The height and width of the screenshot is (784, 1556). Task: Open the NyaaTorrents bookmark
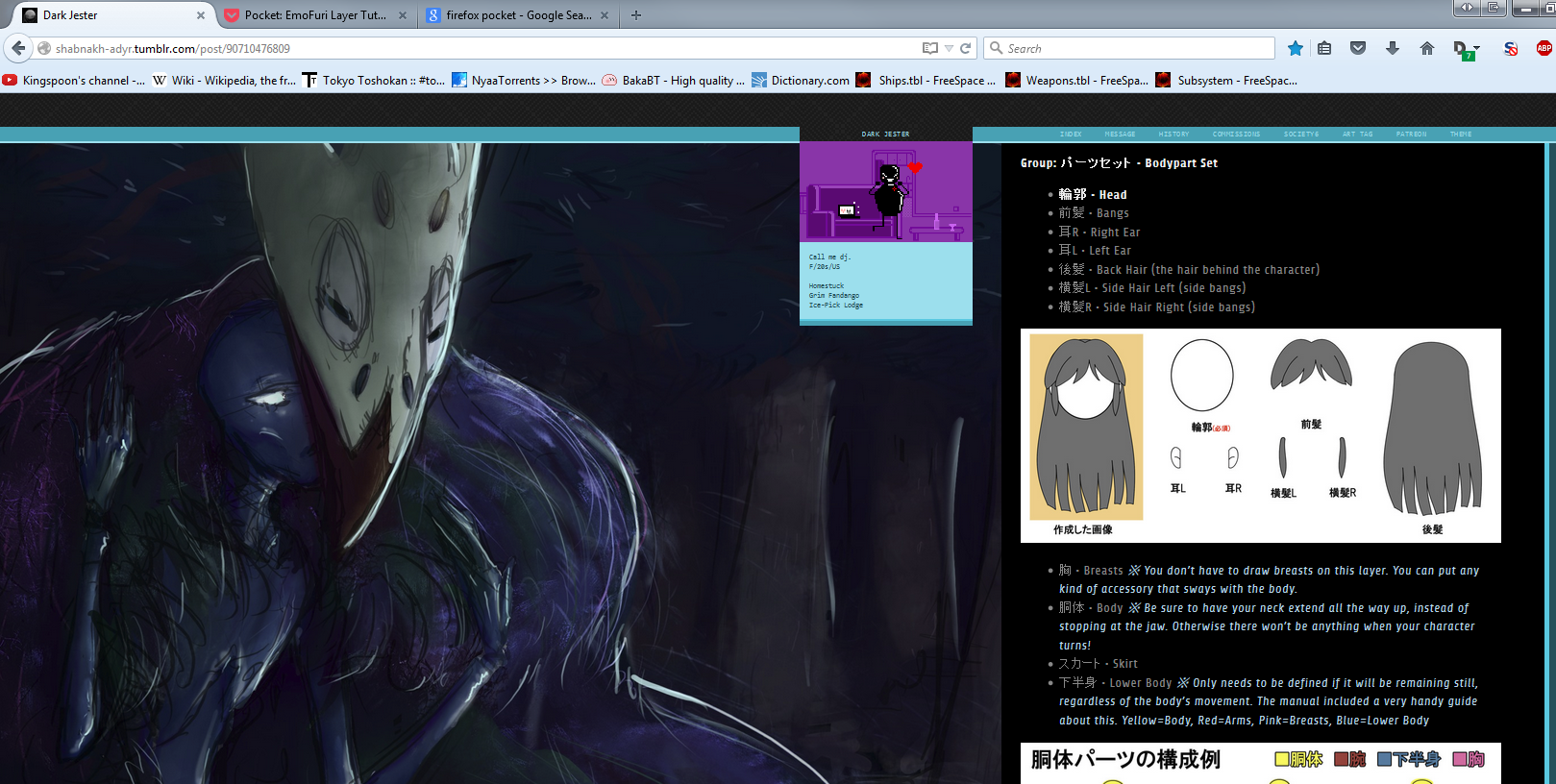click(523, 81)
